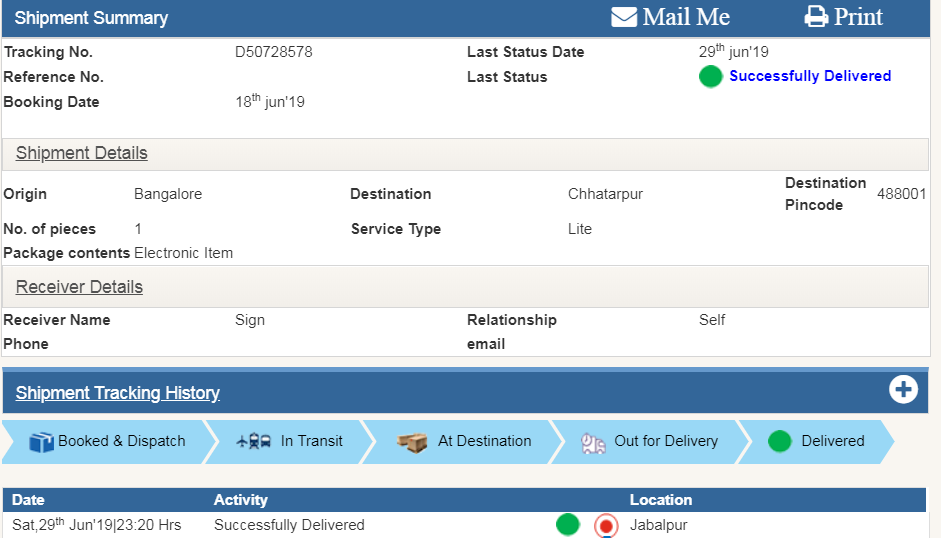Image resolution: width=941 pixels, height=538 pixels.
Task: Collapse the Shipment Details section header
Action: coord(82,154)
